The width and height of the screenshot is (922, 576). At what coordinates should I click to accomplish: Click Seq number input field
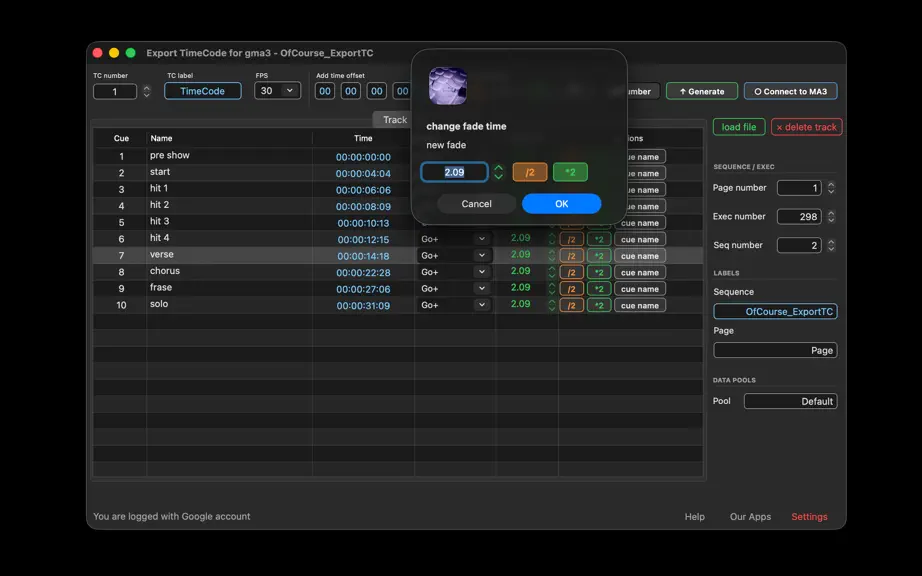pyautogui.click(x=799, y=245)
